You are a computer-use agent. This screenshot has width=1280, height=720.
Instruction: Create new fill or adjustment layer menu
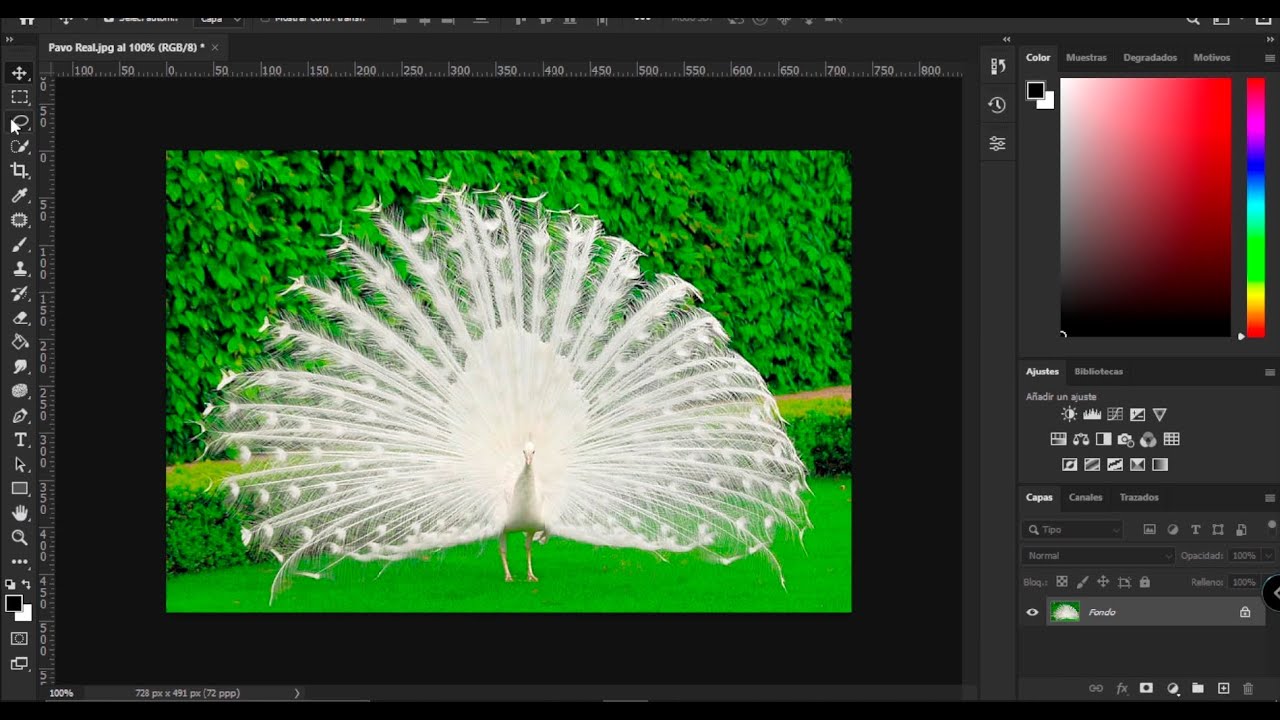click(1173, 689)
